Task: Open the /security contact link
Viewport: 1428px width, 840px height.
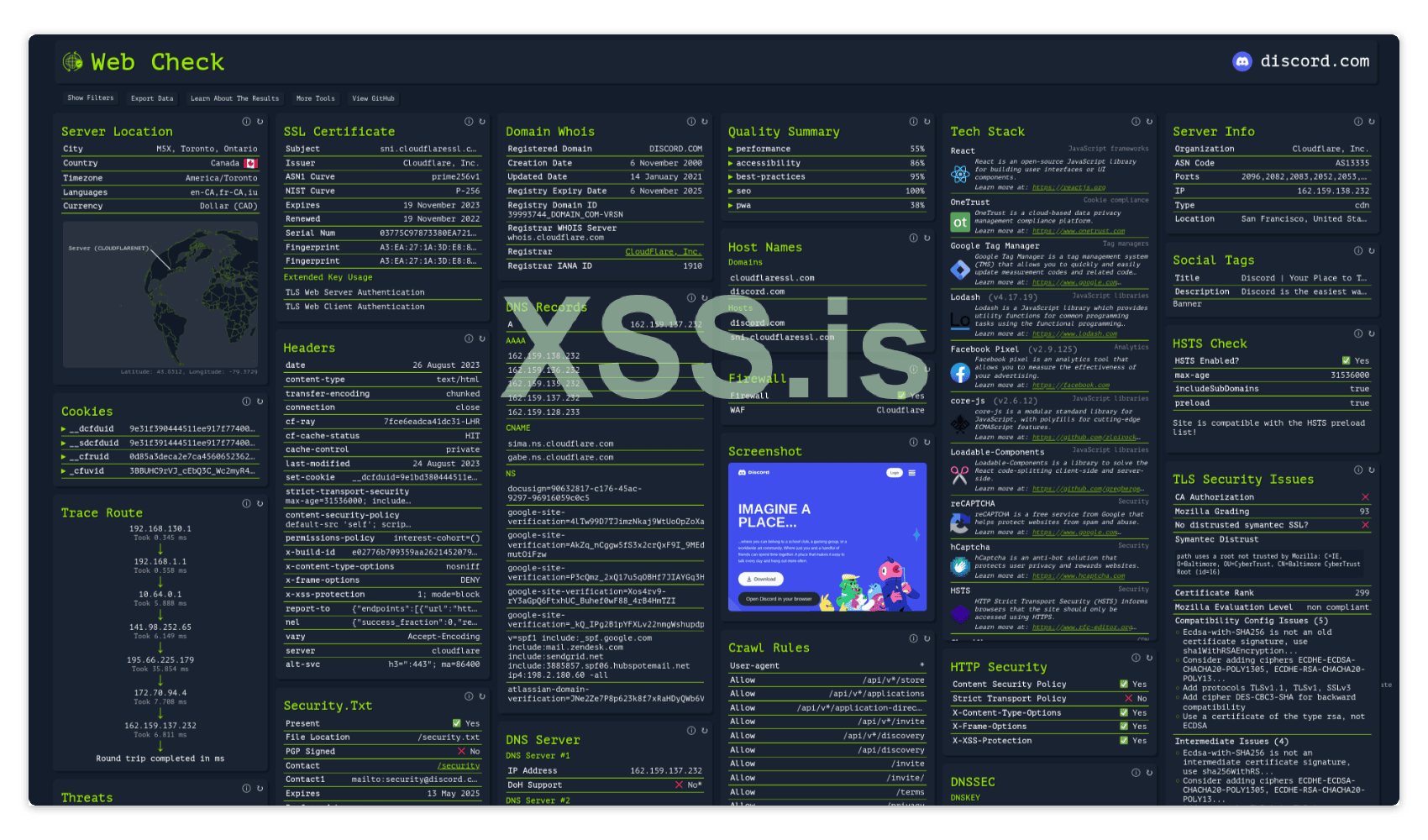Action: tap(459, 766)
